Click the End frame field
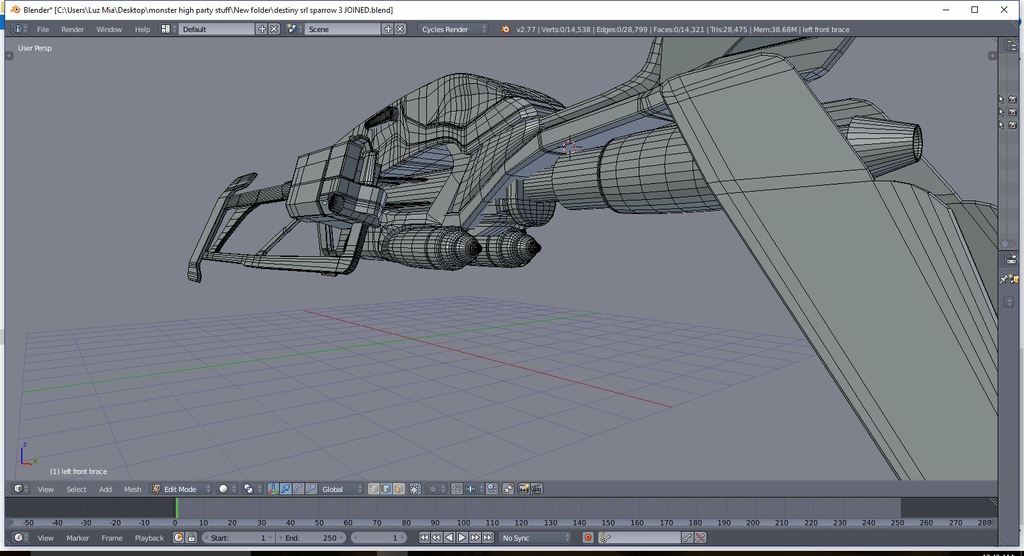The image size is (1024, 556). point(312,538)
